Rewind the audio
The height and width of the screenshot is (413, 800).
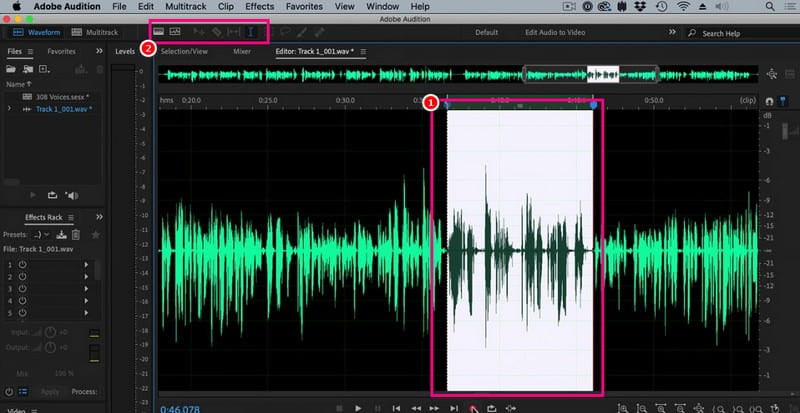(x=416, y=408)
